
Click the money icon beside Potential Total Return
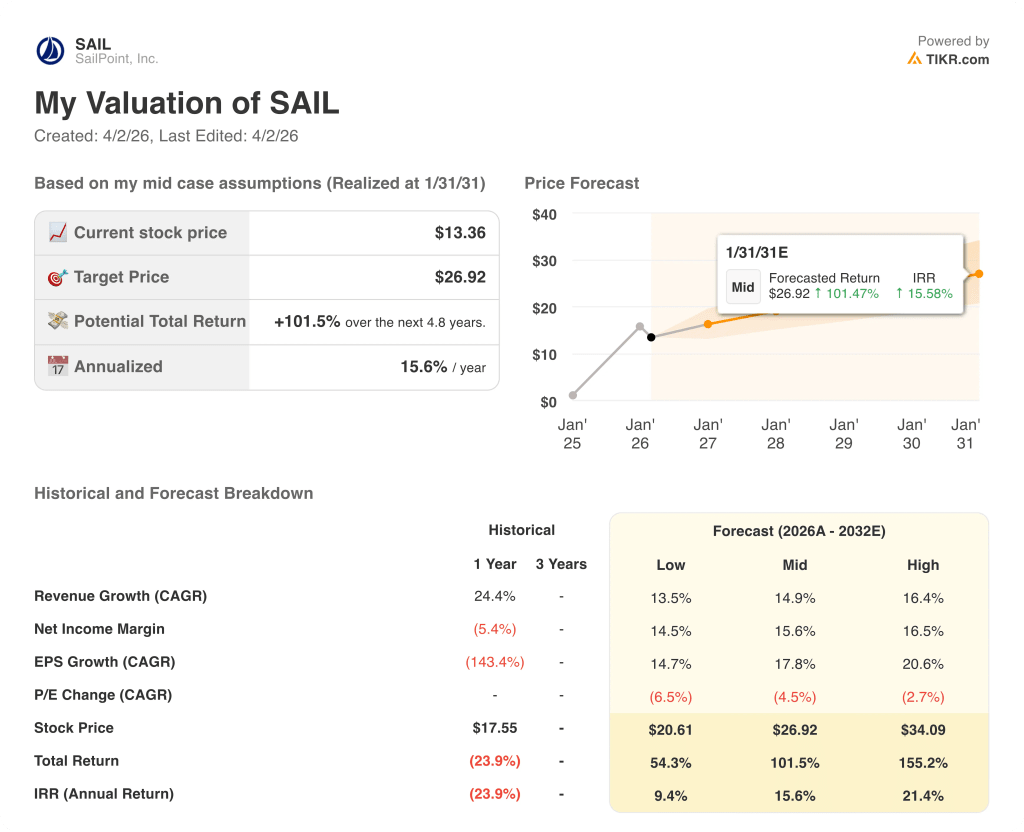(x=57, y=322)
